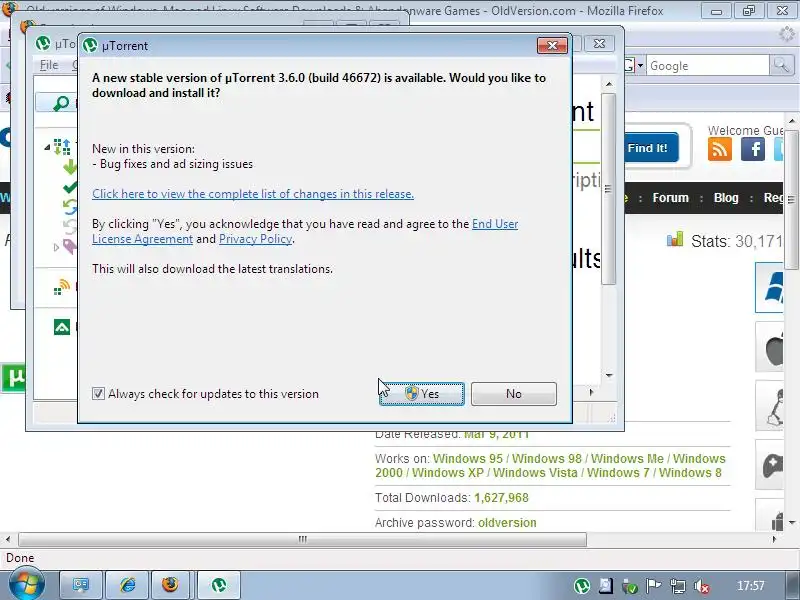Screen dimensions: 800x600
Task: Open the search engine dropdown arrow in Firefox
Action: [x=640, y=66]
